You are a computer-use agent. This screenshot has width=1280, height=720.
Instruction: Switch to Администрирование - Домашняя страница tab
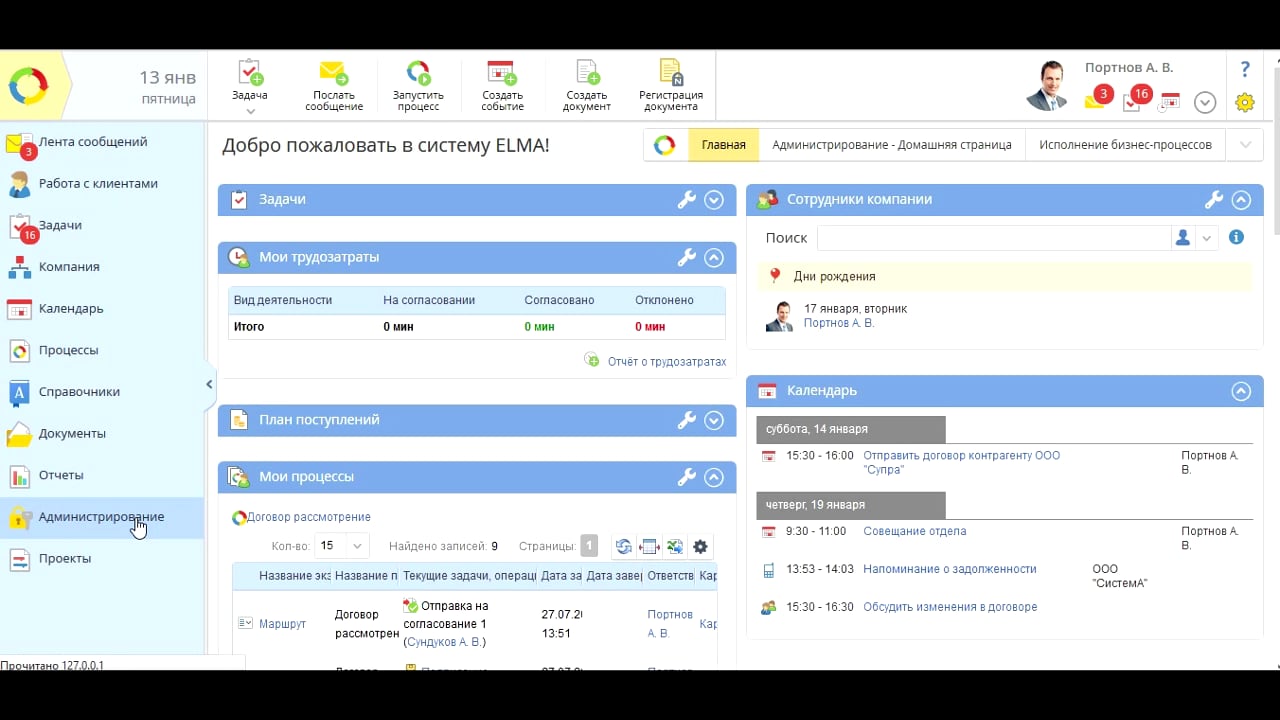tap(892, 145)
